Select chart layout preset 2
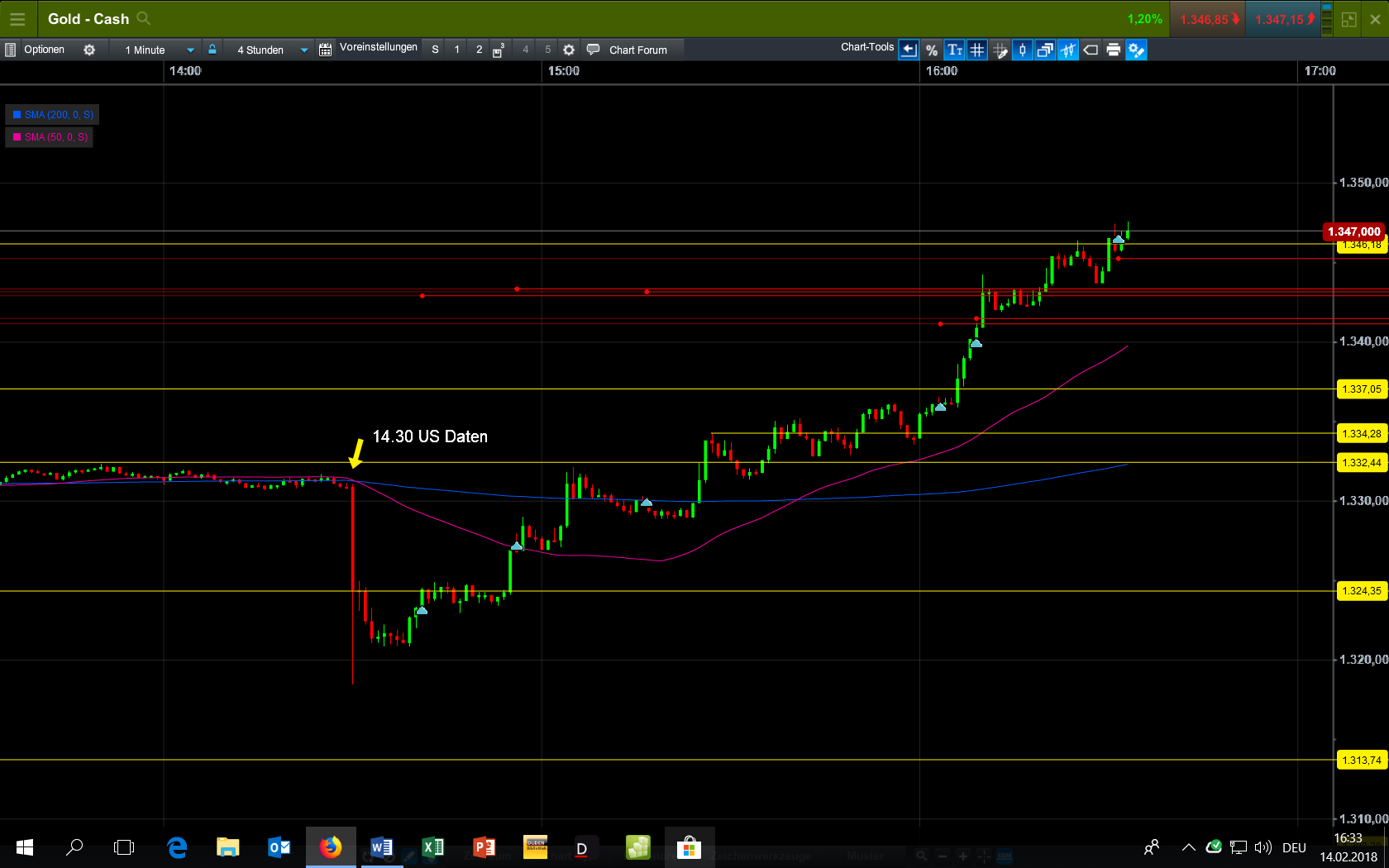 [479, 49]
